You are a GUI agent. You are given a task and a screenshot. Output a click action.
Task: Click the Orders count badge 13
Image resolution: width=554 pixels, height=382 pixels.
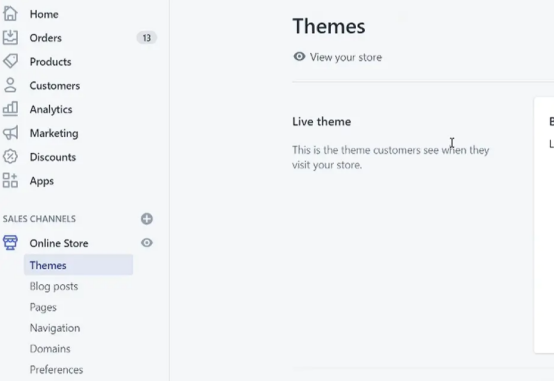[x=147, y=37]
